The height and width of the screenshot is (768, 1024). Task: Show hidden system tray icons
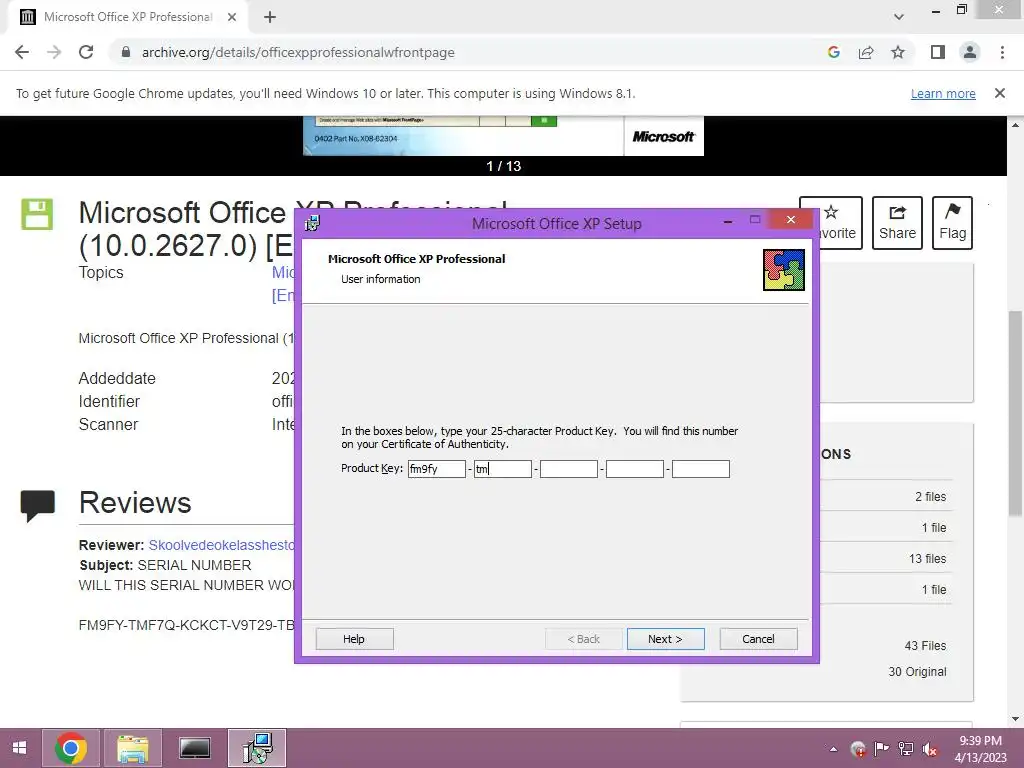(834, 749)
